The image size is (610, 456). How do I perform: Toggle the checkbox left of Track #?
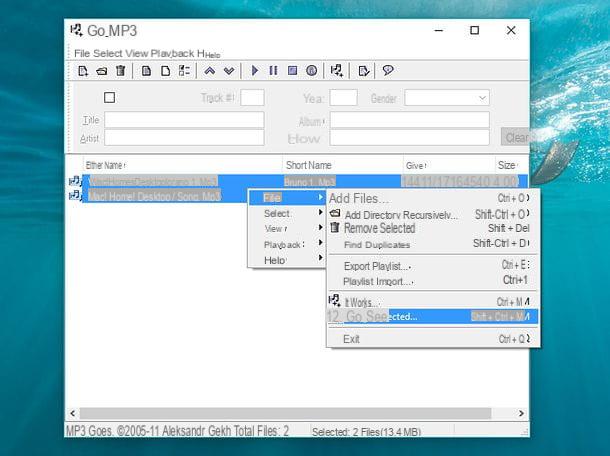pos(109,97)
